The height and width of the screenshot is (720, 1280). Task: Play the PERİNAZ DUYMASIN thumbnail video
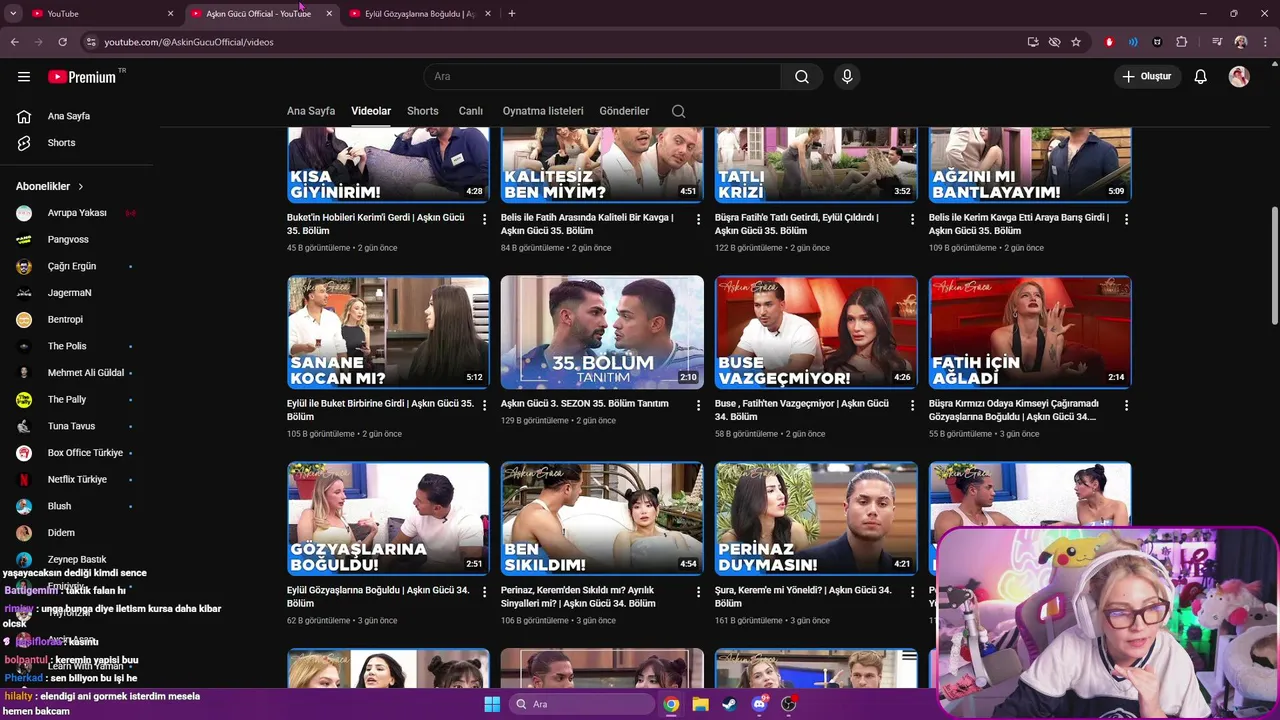816,518
